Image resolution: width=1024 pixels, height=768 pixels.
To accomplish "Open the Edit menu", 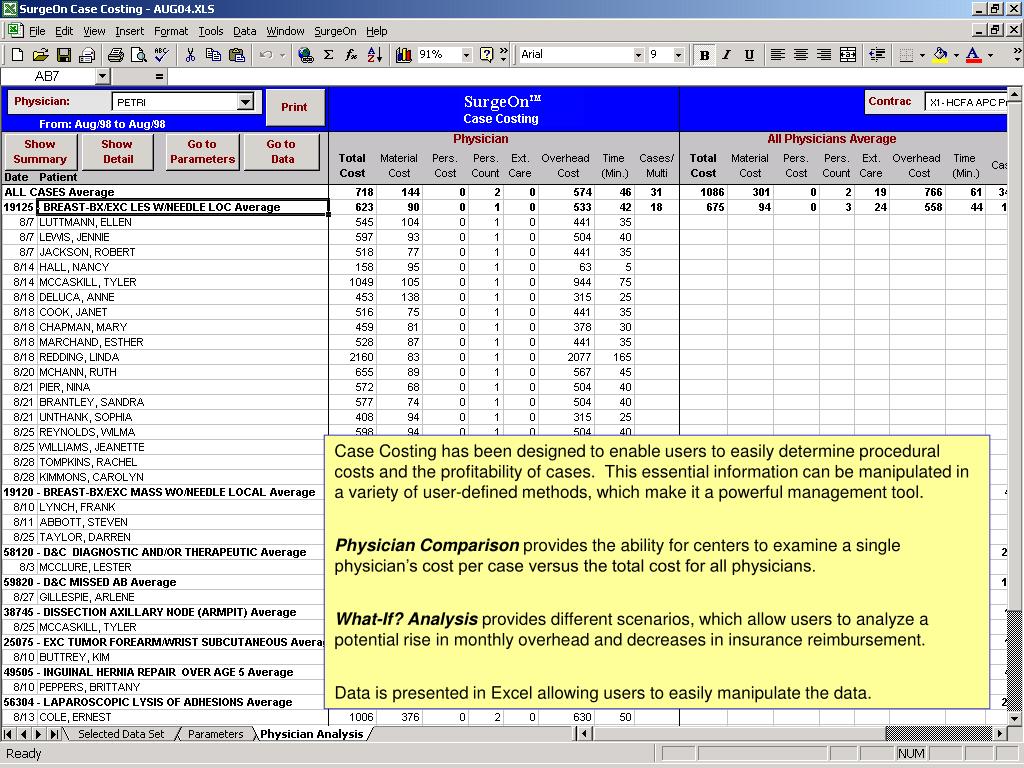I will 64,31.
